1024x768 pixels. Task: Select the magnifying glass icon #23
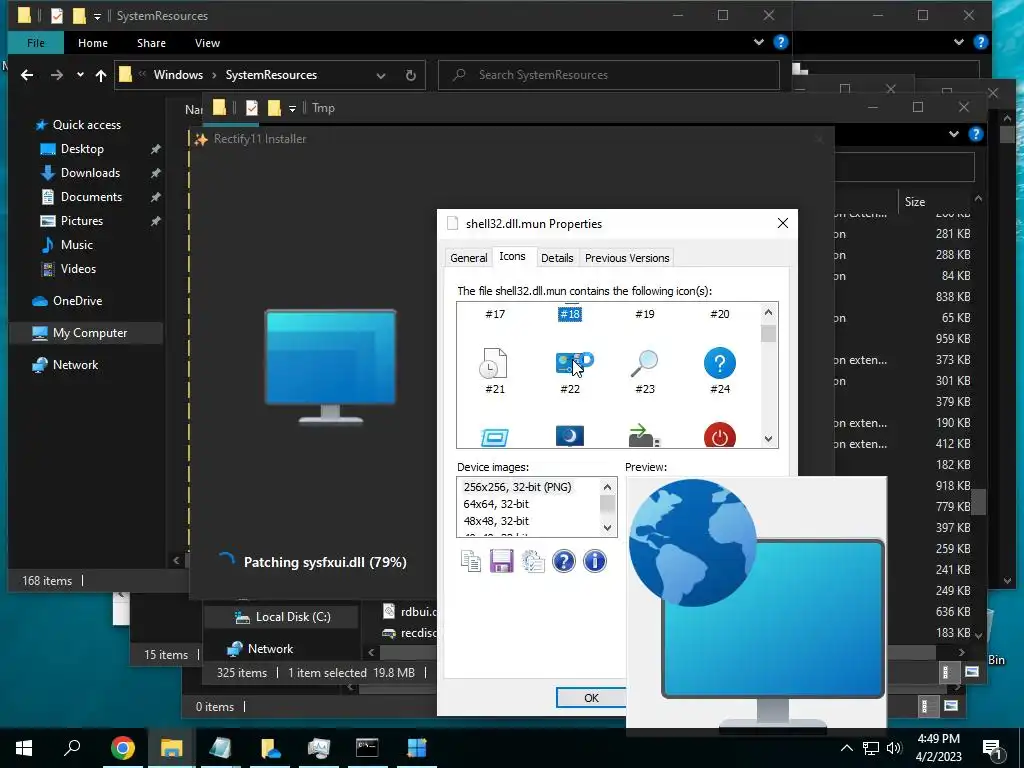645,363
